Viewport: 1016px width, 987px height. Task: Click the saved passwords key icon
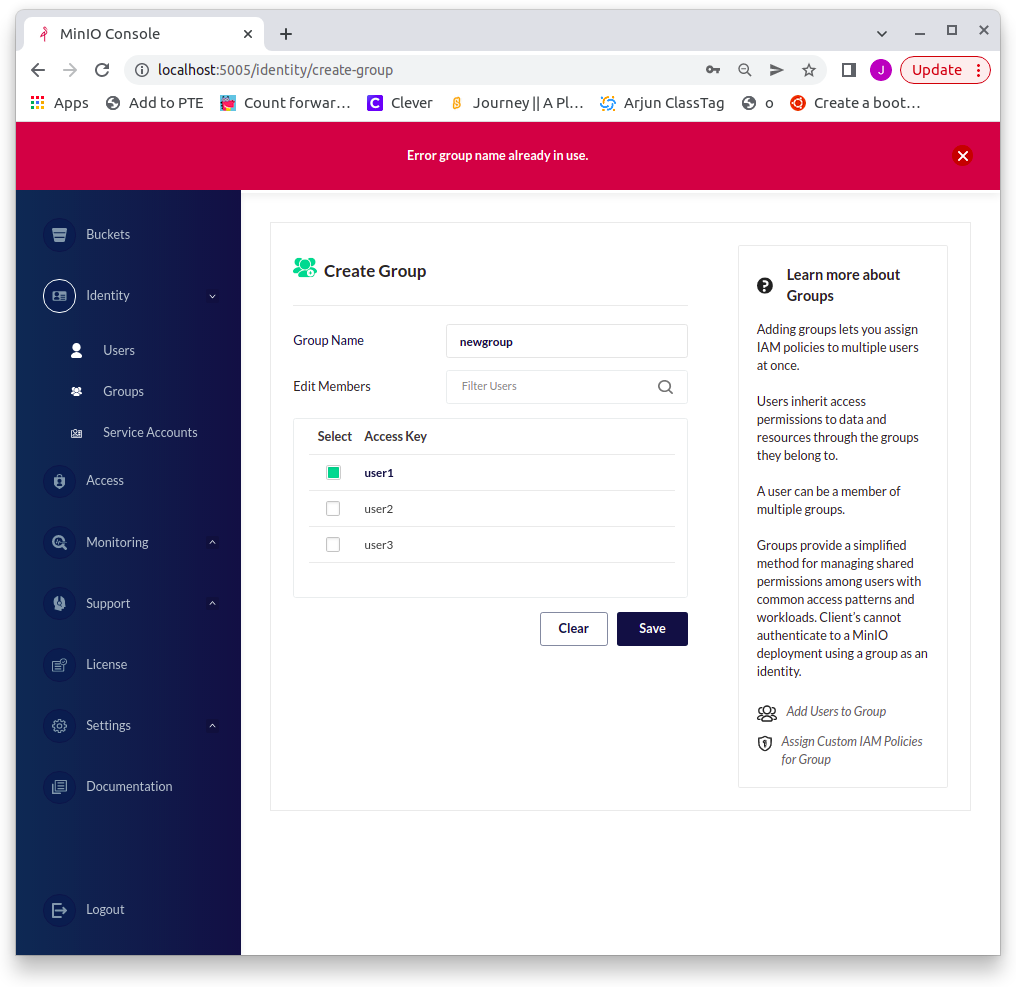[x=713, y=70]
